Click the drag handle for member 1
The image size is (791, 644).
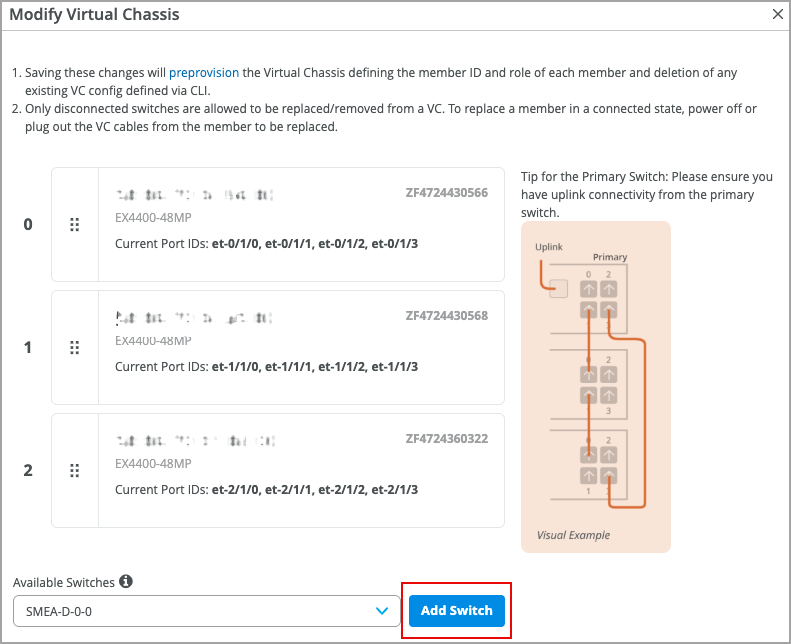(74, 348)
